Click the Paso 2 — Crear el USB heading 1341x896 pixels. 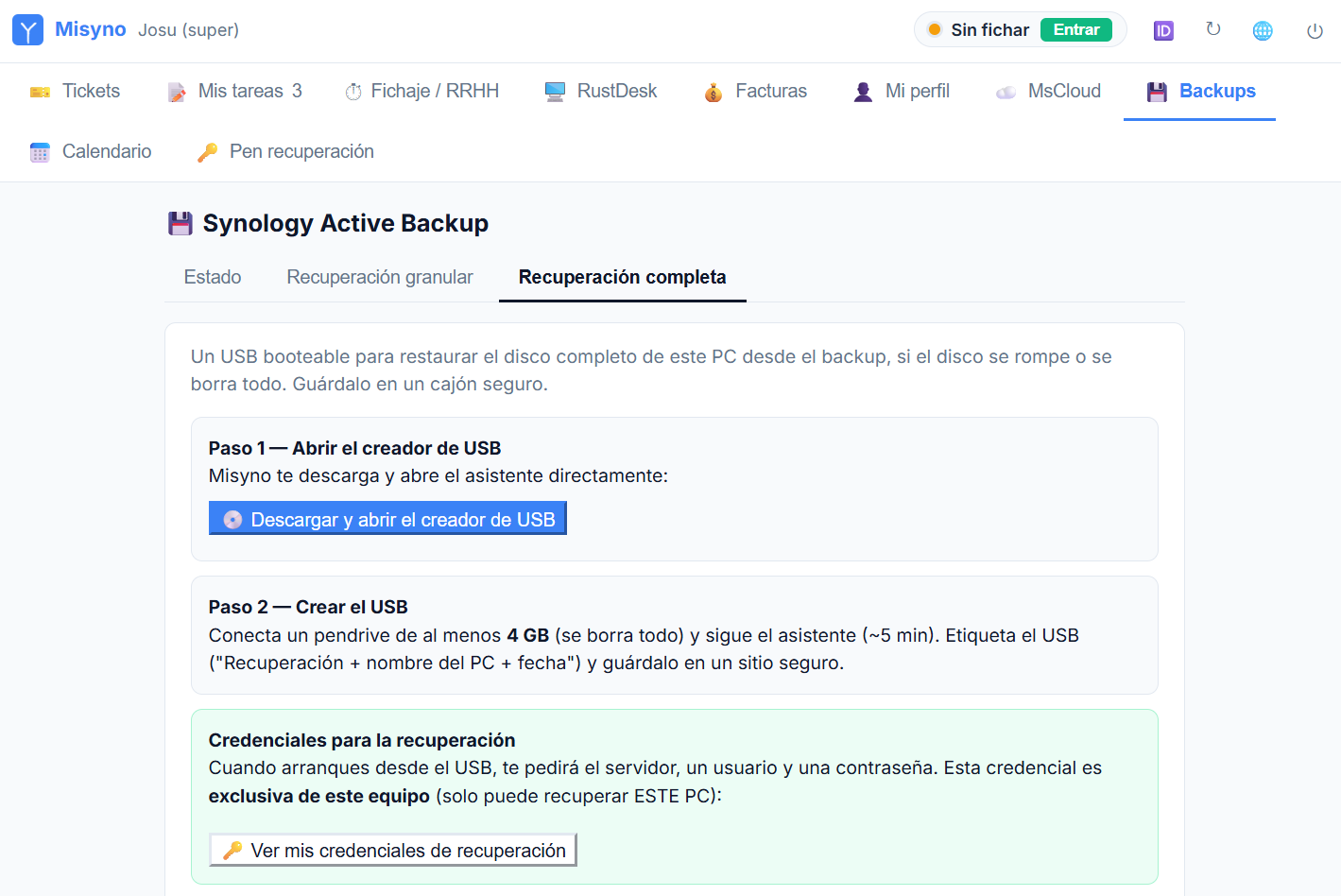(308, 607)
